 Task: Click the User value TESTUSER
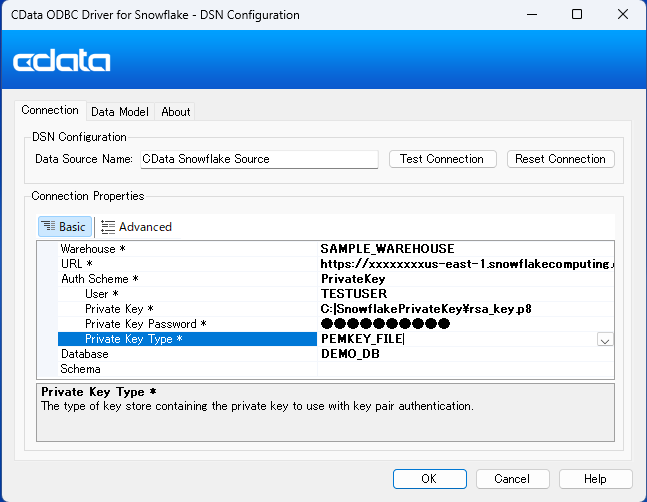[x=352, y=294]
